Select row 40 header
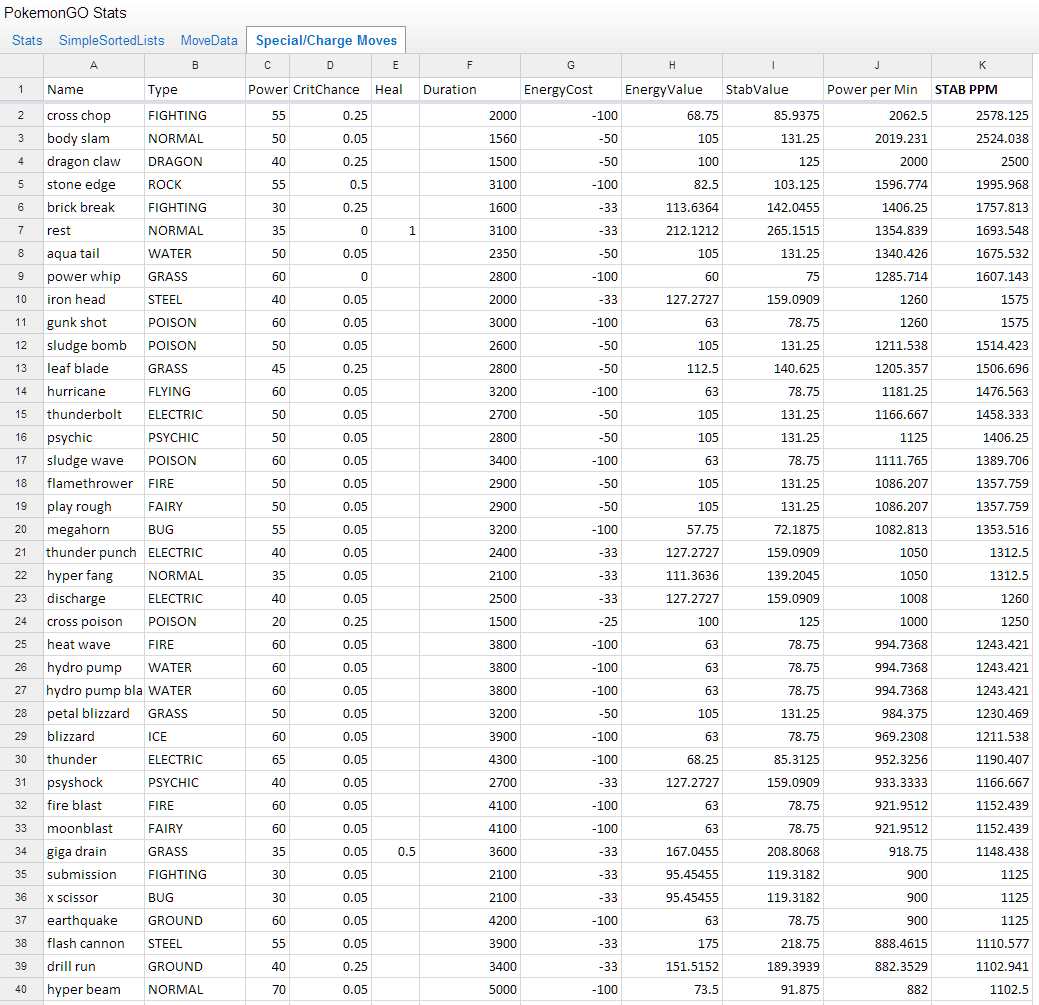The width and height of the screenshot is (1039, 1005). click(x=21, y=990)
